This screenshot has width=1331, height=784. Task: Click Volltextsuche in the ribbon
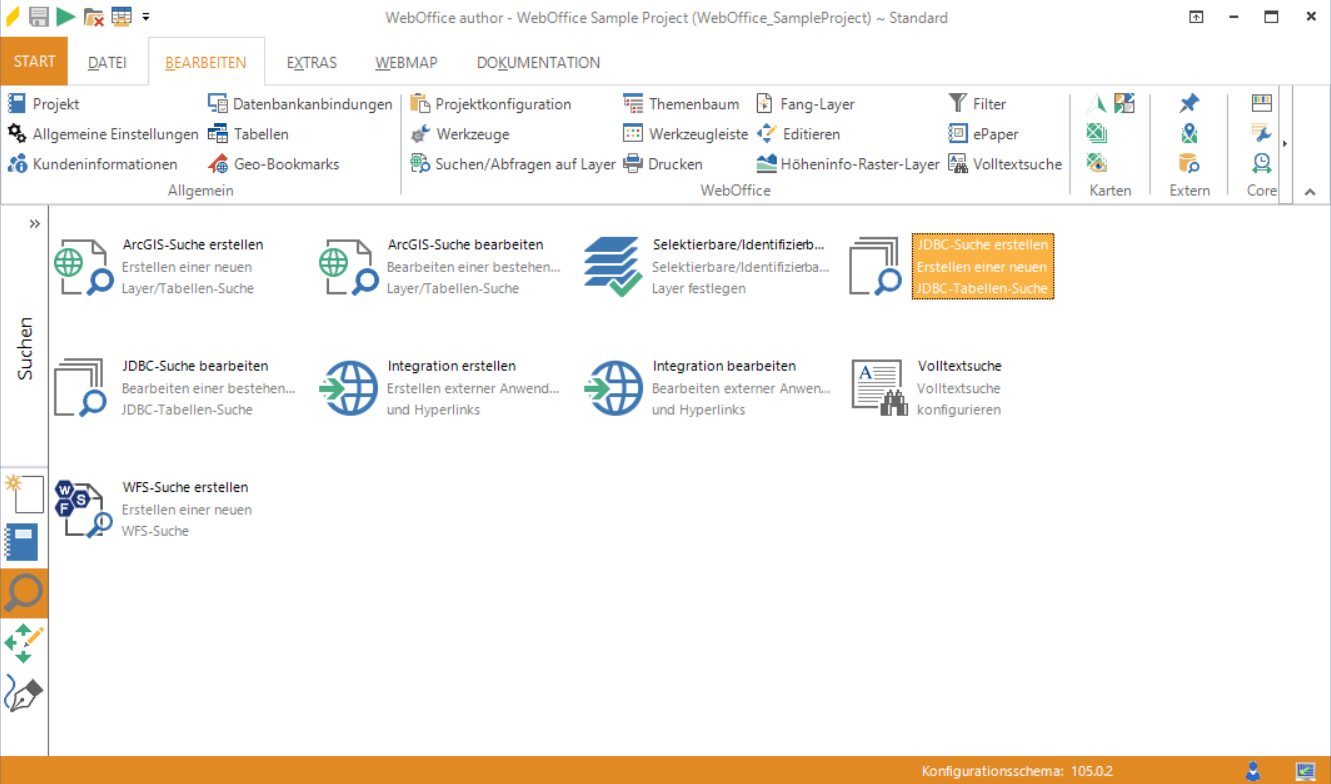[x=1005, y=164]
